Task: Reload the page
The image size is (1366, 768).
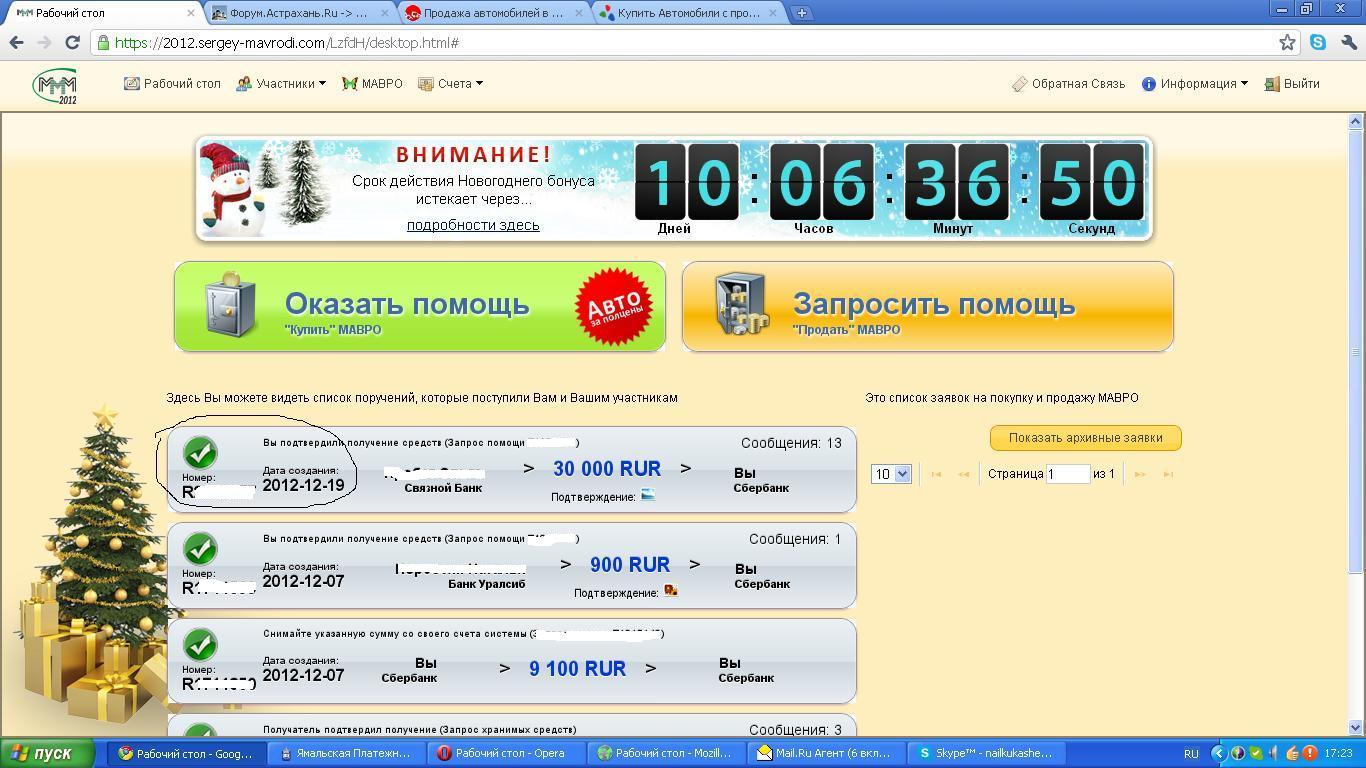Action: click(72, 43)
